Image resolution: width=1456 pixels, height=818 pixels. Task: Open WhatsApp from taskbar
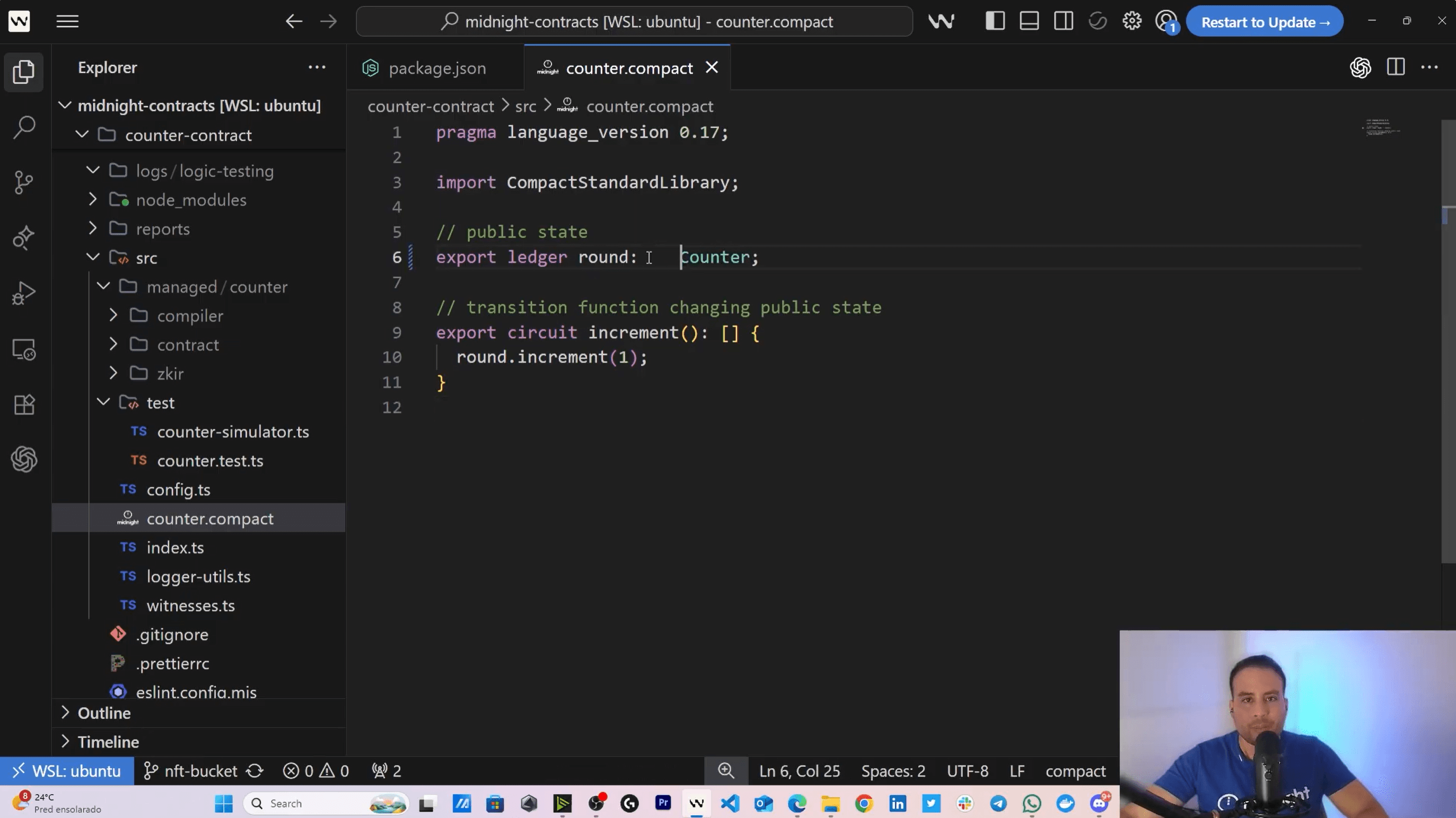1032,803
